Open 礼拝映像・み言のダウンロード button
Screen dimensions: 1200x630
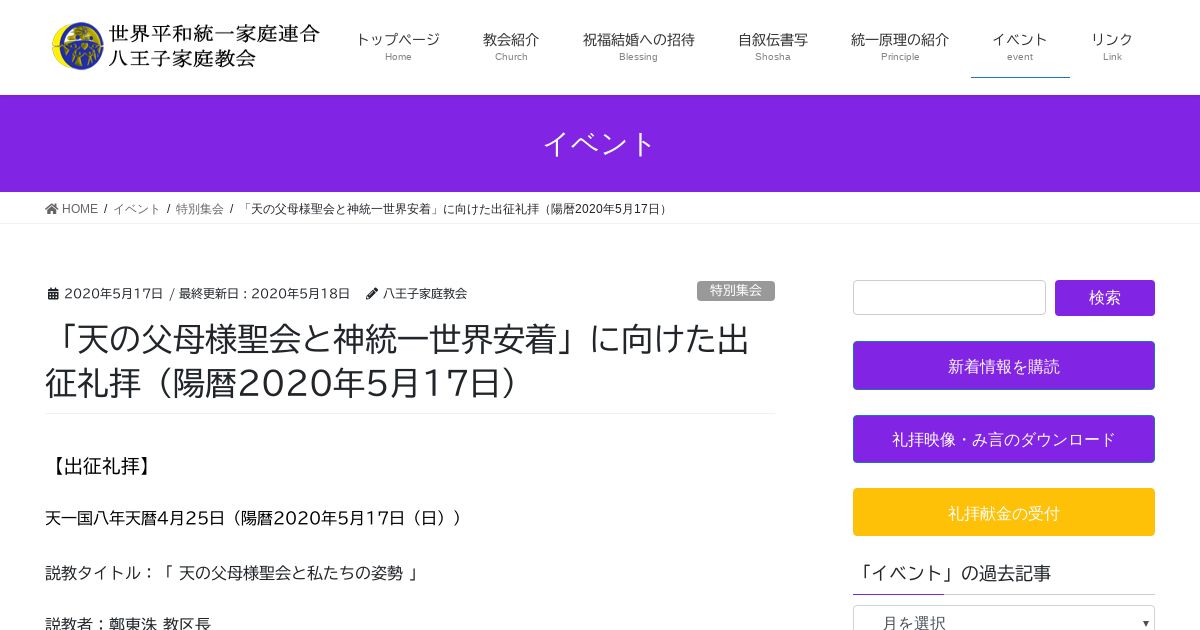coord(1003,439)
